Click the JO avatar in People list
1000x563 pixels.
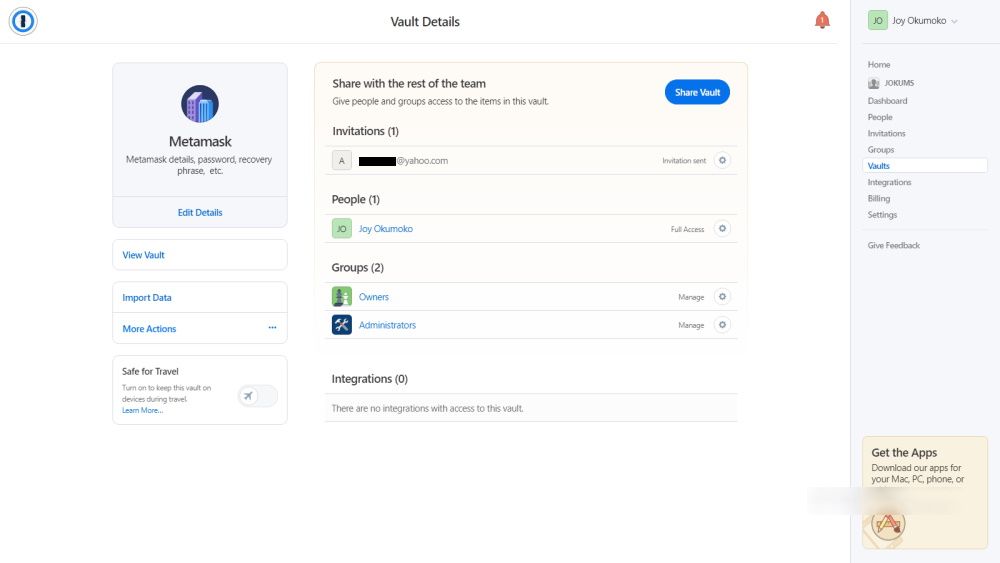pos(342,228)
